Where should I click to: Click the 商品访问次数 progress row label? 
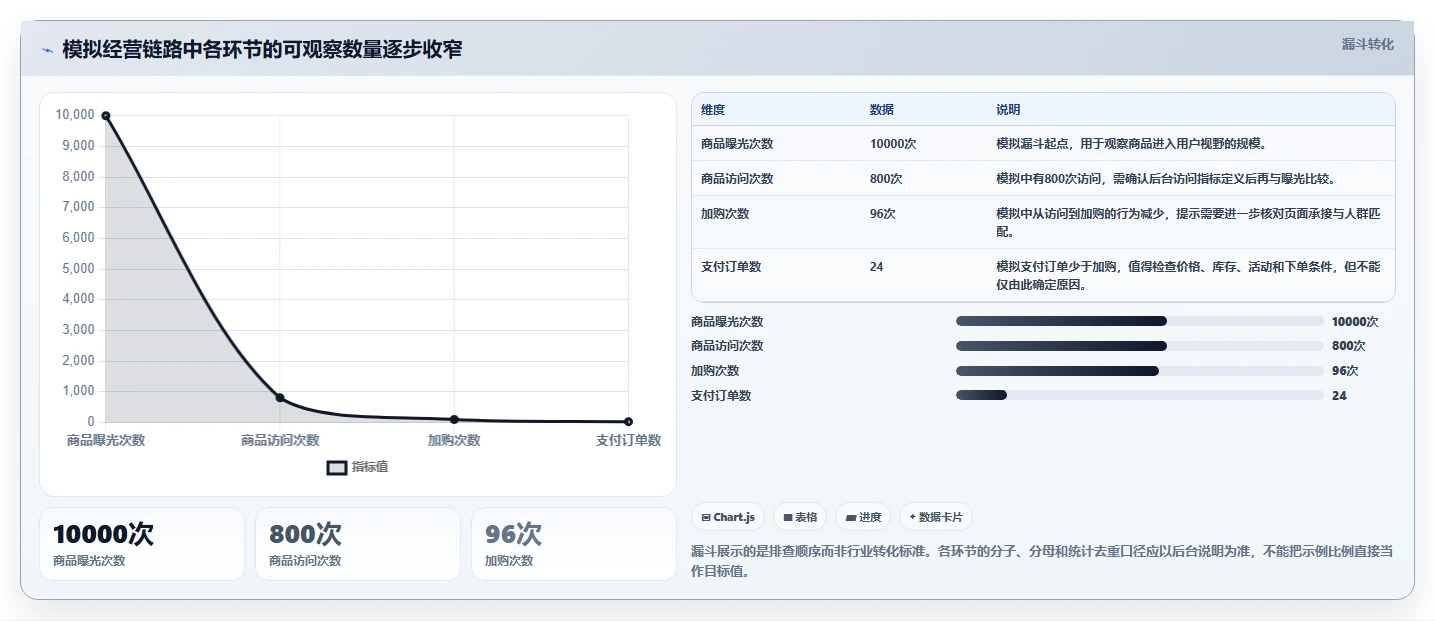[727, 346]
